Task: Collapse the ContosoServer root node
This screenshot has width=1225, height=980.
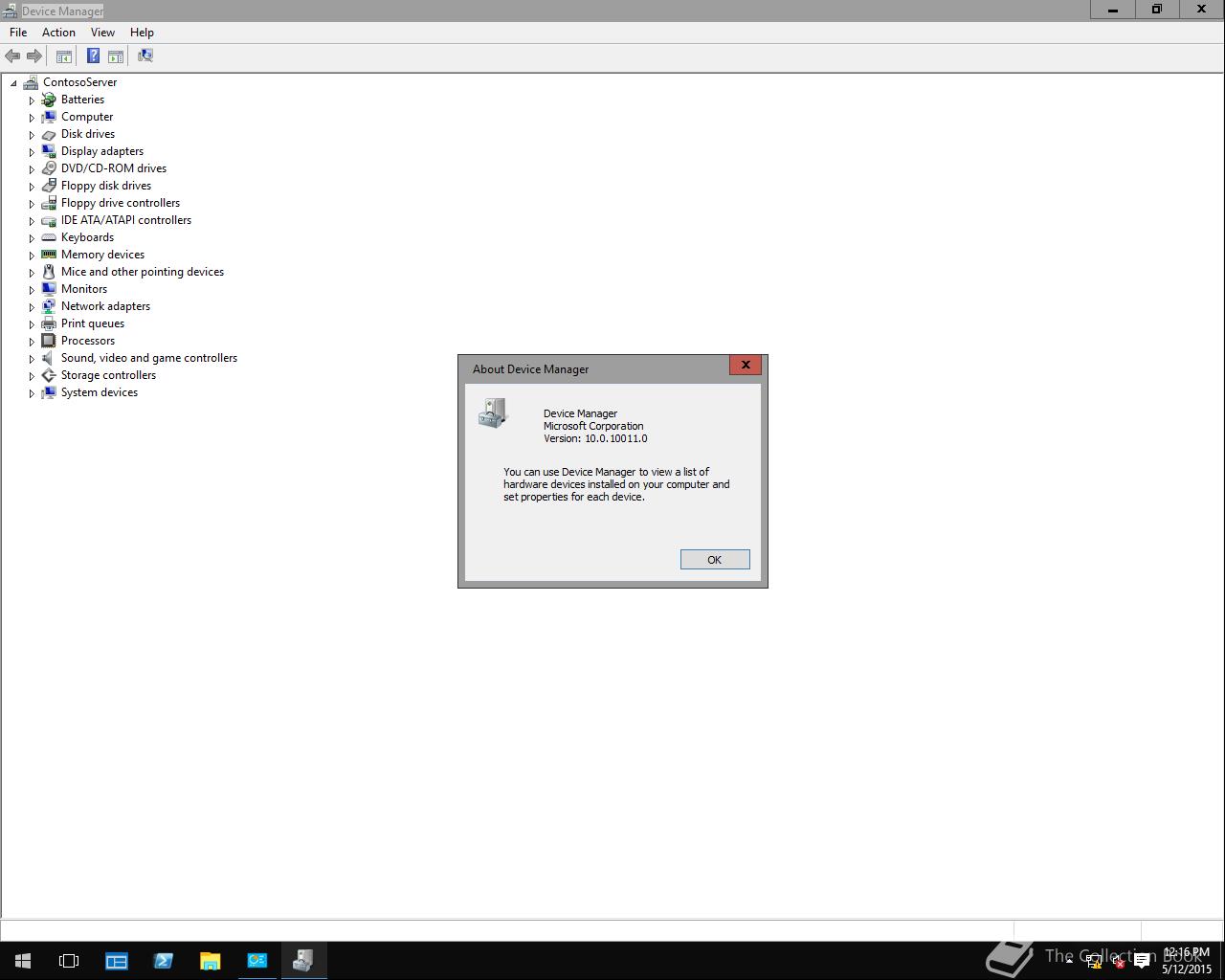Action: (x=14, y=83)
